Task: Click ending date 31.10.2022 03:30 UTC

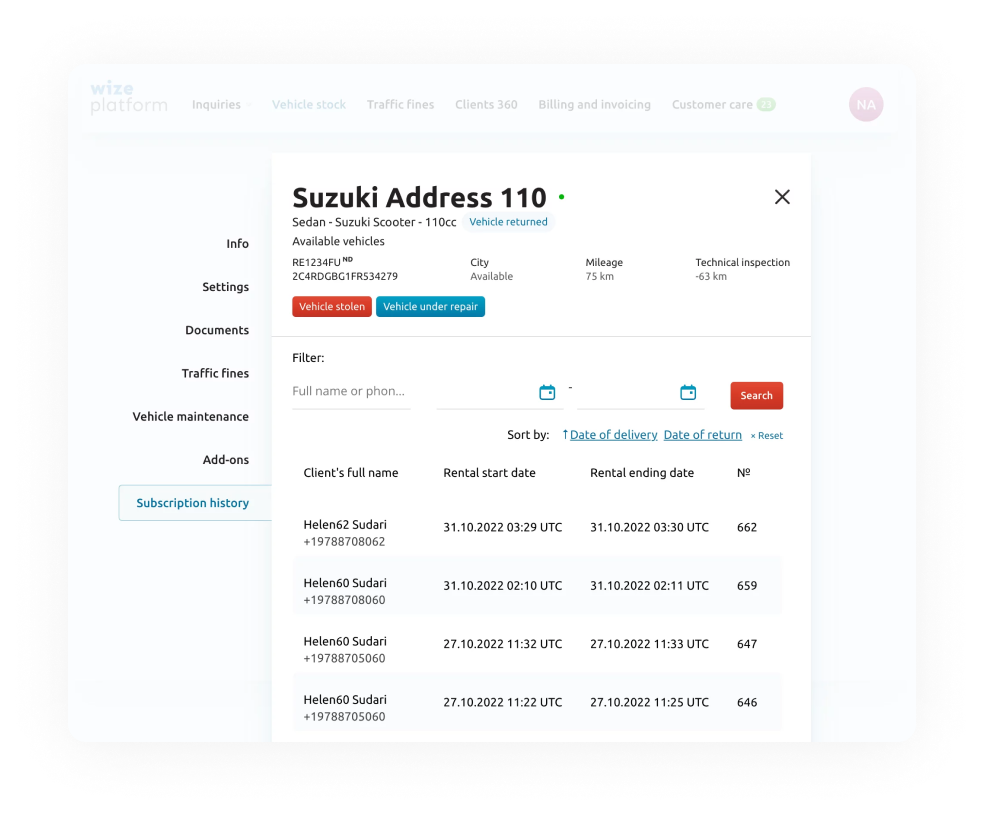Action: point(650,527)
